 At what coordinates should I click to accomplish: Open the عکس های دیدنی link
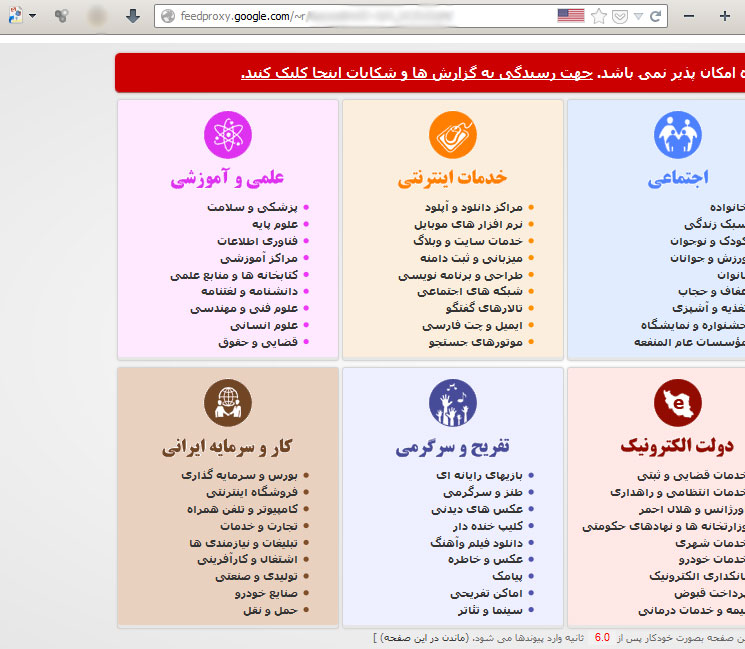tap(477, 509)
